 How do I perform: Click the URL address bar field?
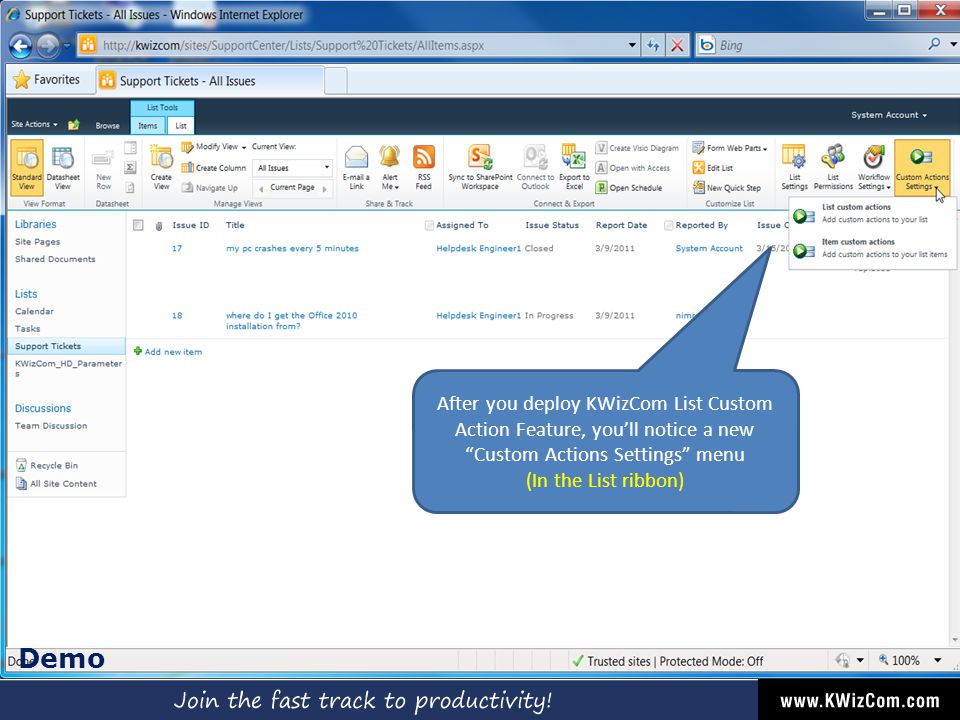361,45
